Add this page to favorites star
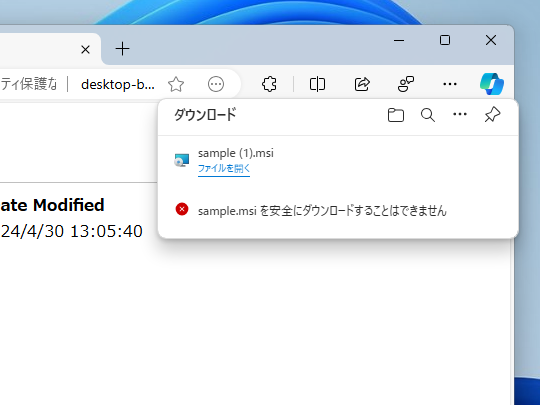The image size is (540, 405). pyautogui.click(x=176, y=84)
